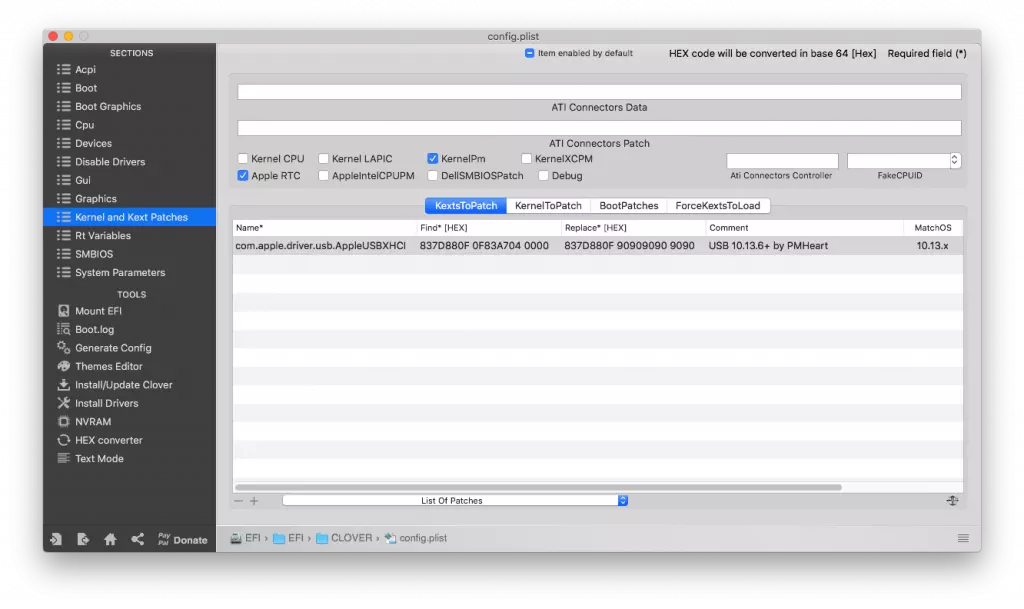Switch to the KernelToPatch tab
Viewport: 1024px width, 609px height.
(548, 206)
